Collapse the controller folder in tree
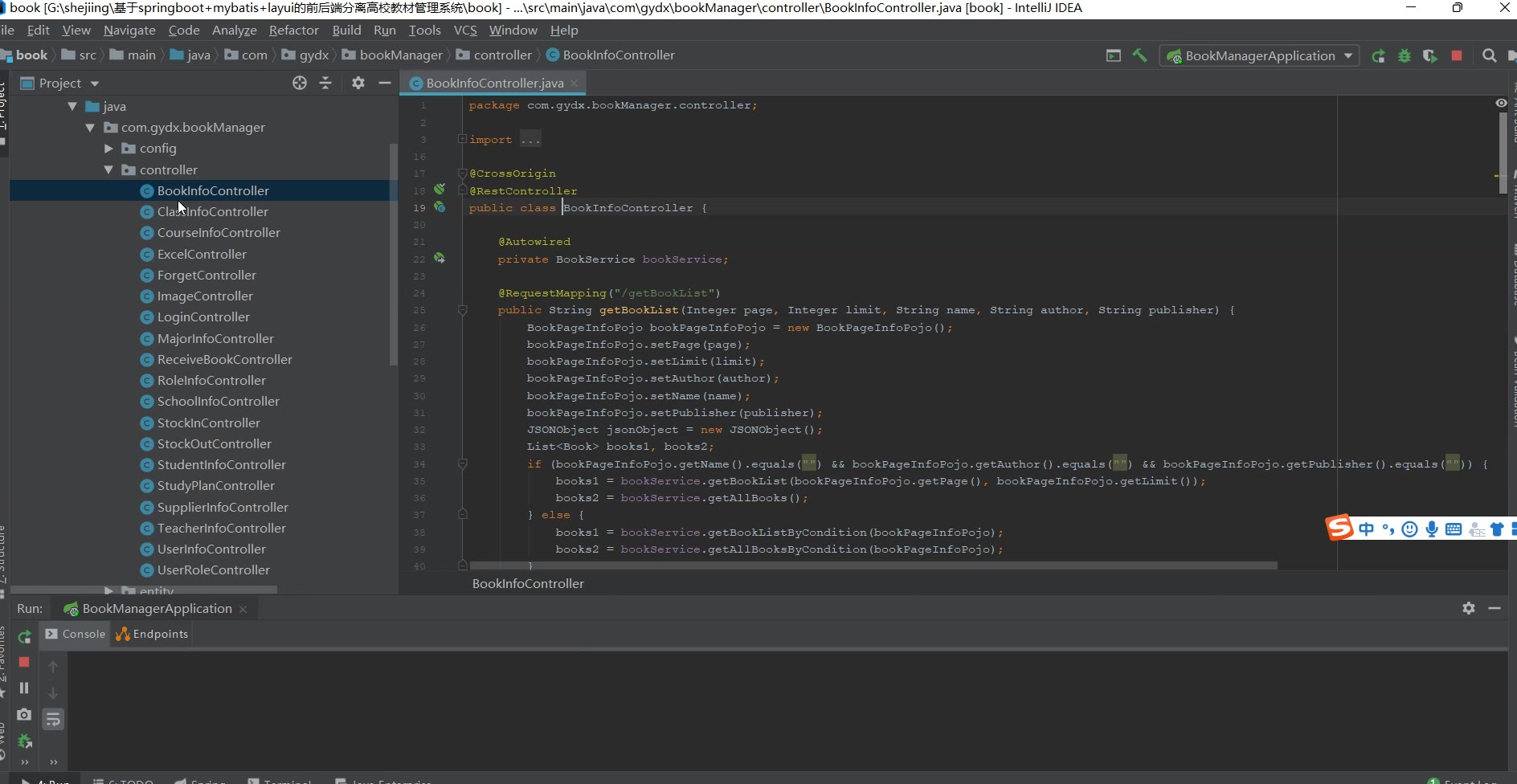Image resolution: width=1517 pixels, height=784 pixels. coord(108,169)
